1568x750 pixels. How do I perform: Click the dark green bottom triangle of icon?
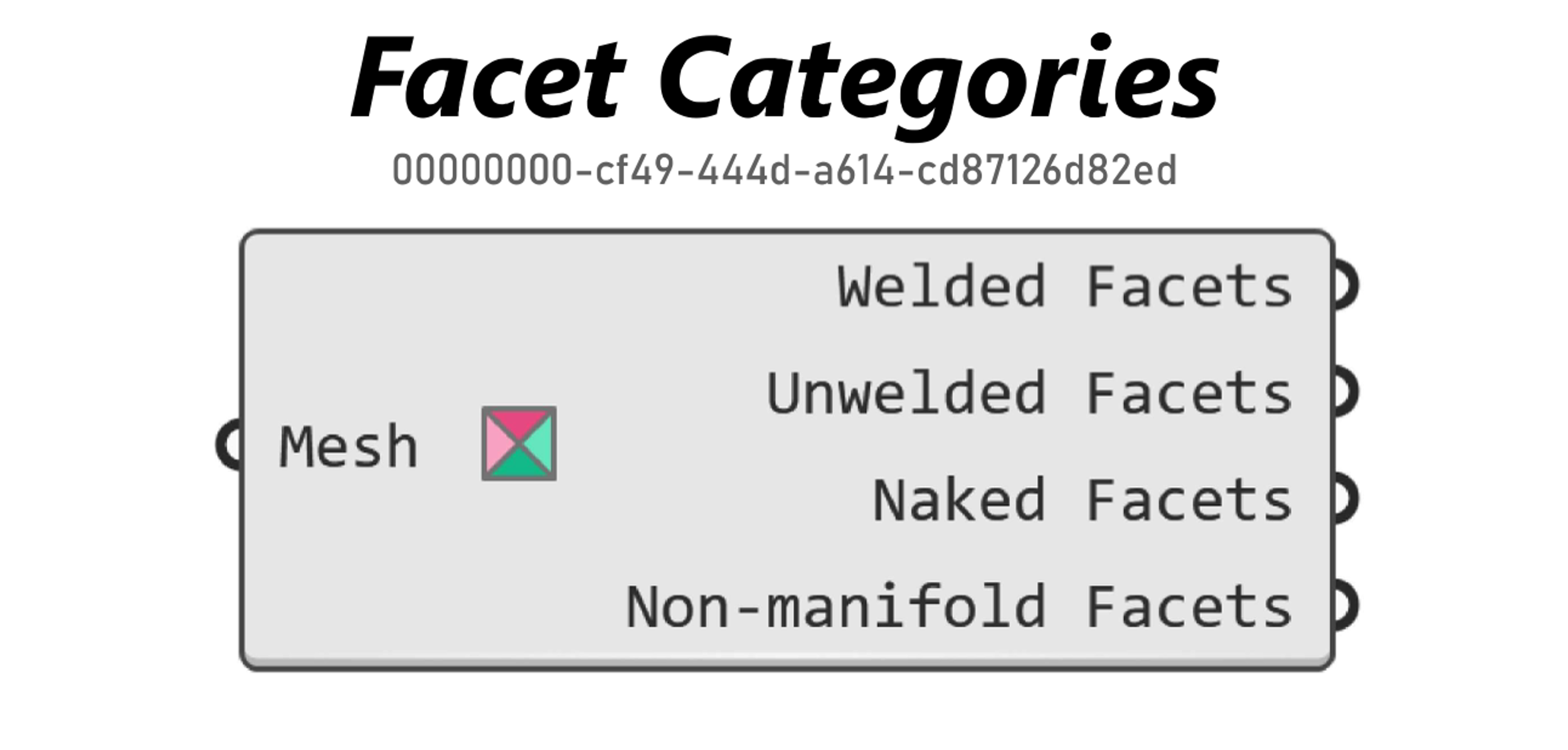click(519, 465)
